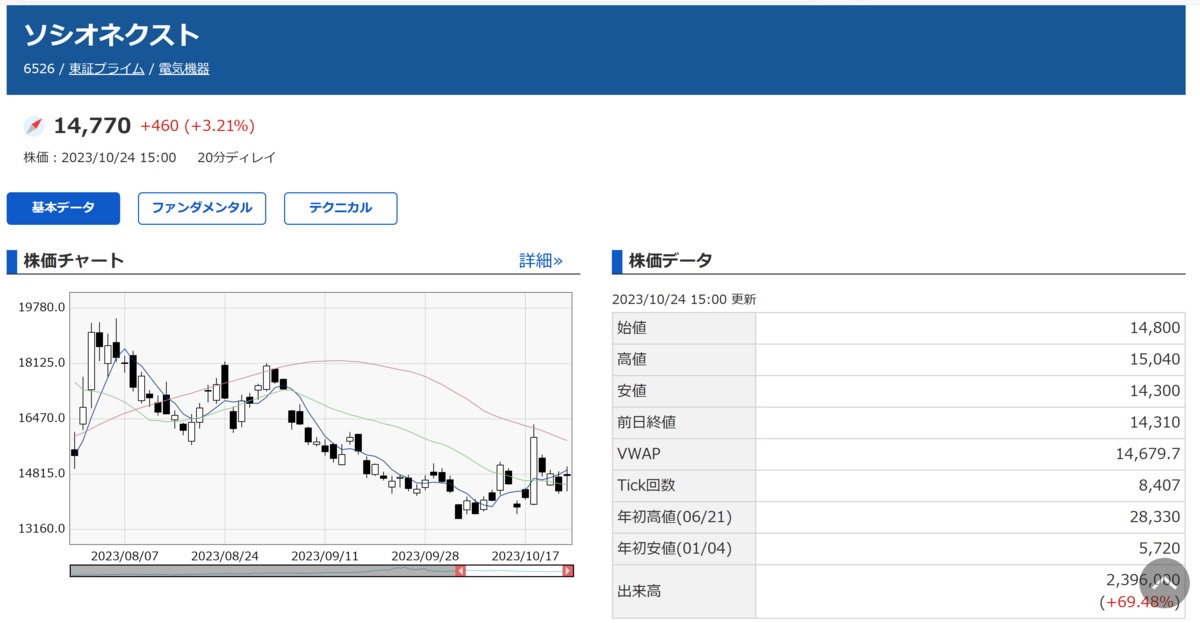The image size is (1200, 623).
Task: Click the +460 (+3.21%) price change
Action: tap(198, 126)
